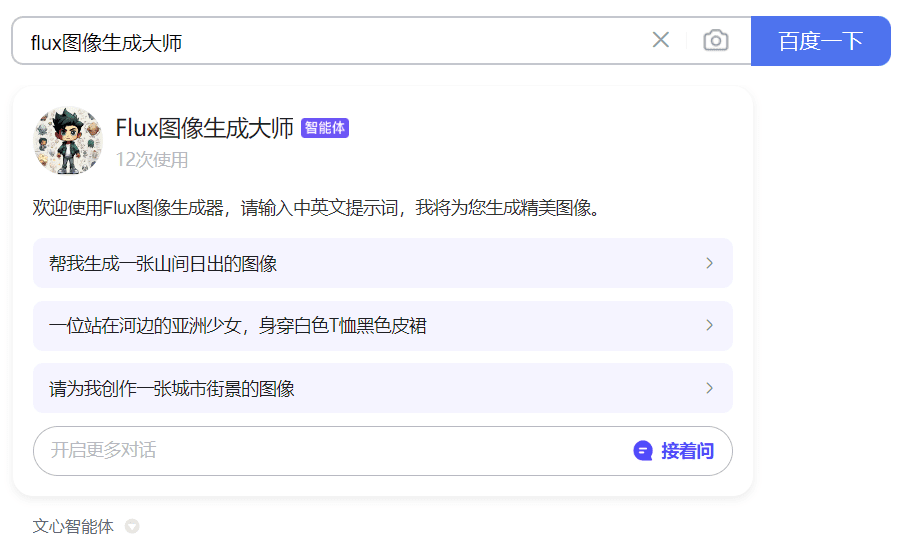899x544 pixels.
Task: Expand chevron on 亚洲少女 prompt row
Action: 709,326
